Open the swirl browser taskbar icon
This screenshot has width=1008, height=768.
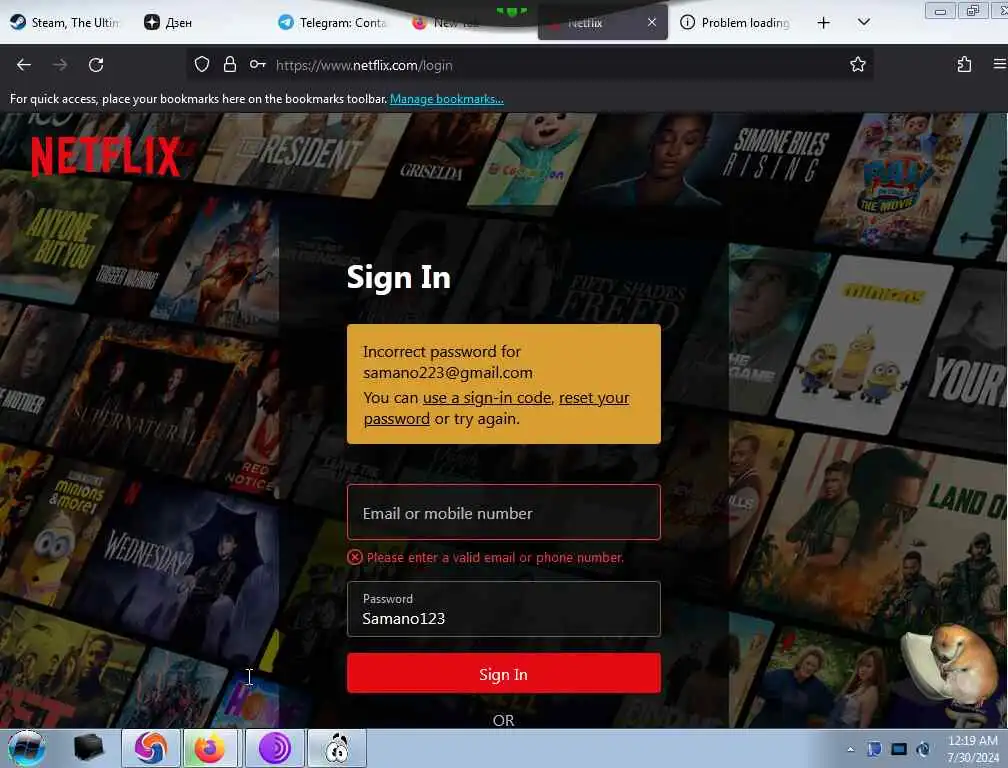coord(150,748)
